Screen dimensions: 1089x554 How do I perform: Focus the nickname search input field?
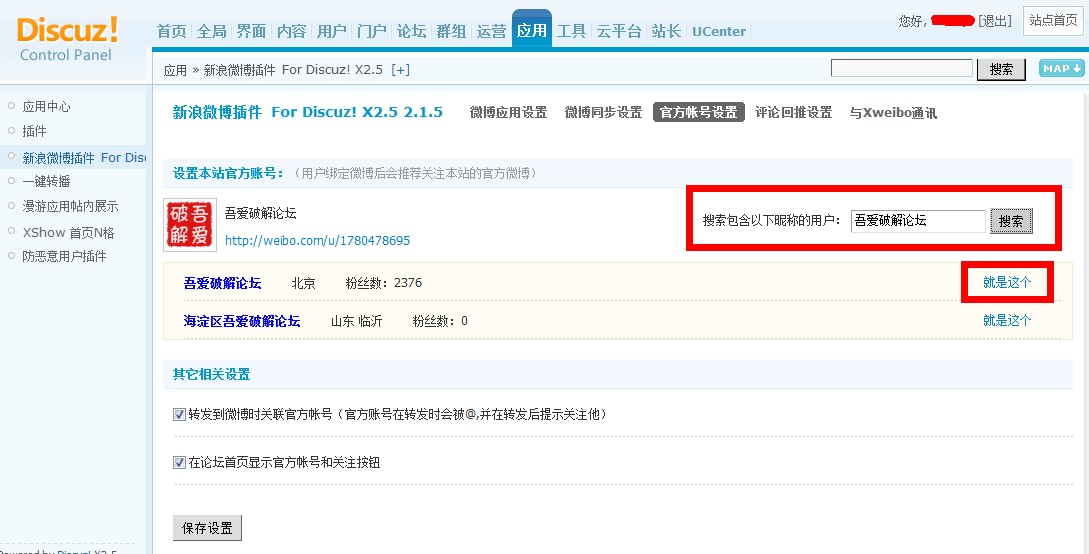point(918,221)
